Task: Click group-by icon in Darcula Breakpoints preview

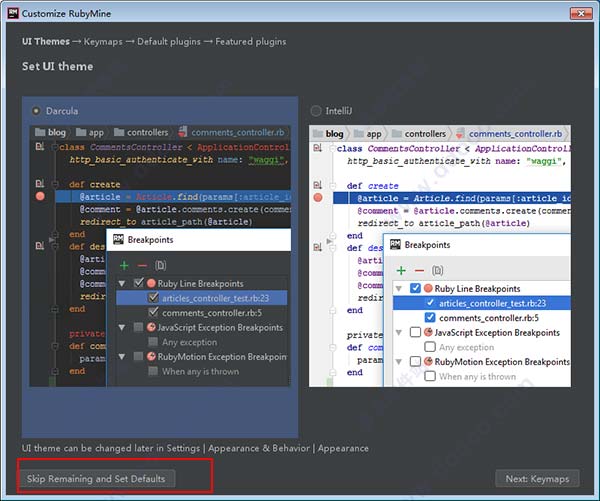Action: 160,265
